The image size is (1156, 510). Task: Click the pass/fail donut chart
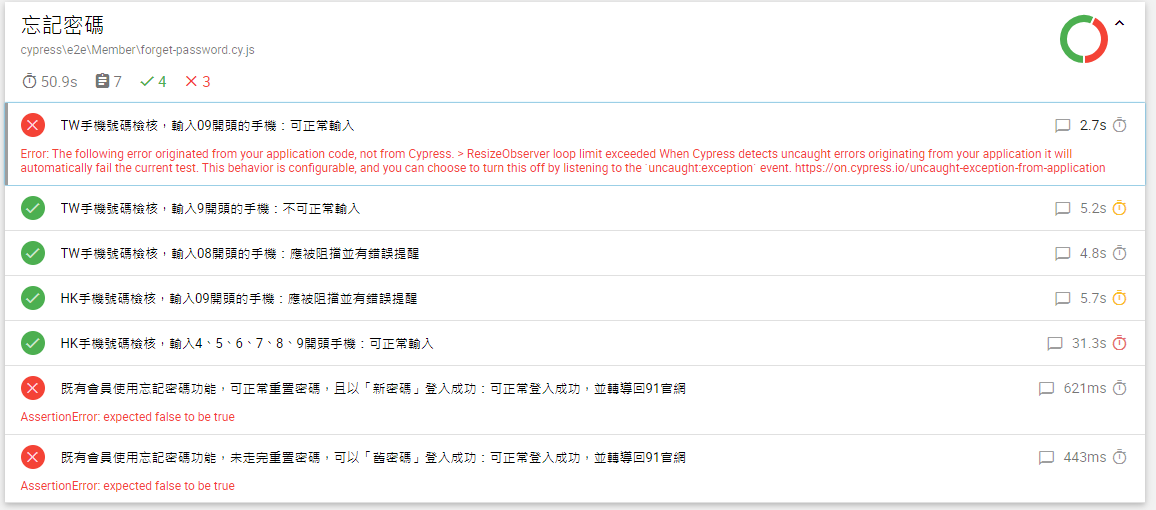pos(1083,40)
